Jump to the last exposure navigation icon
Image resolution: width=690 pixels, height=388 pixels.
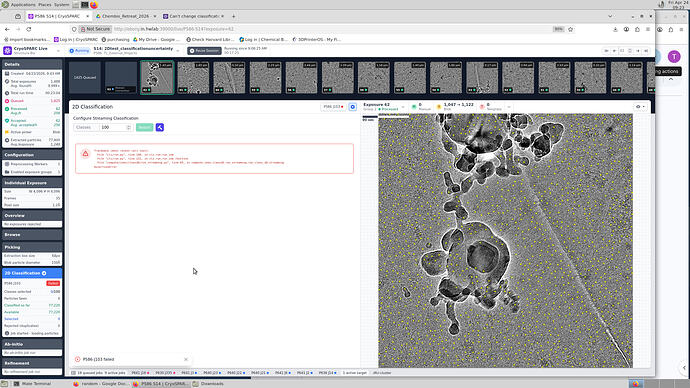(x=646, y=51)
